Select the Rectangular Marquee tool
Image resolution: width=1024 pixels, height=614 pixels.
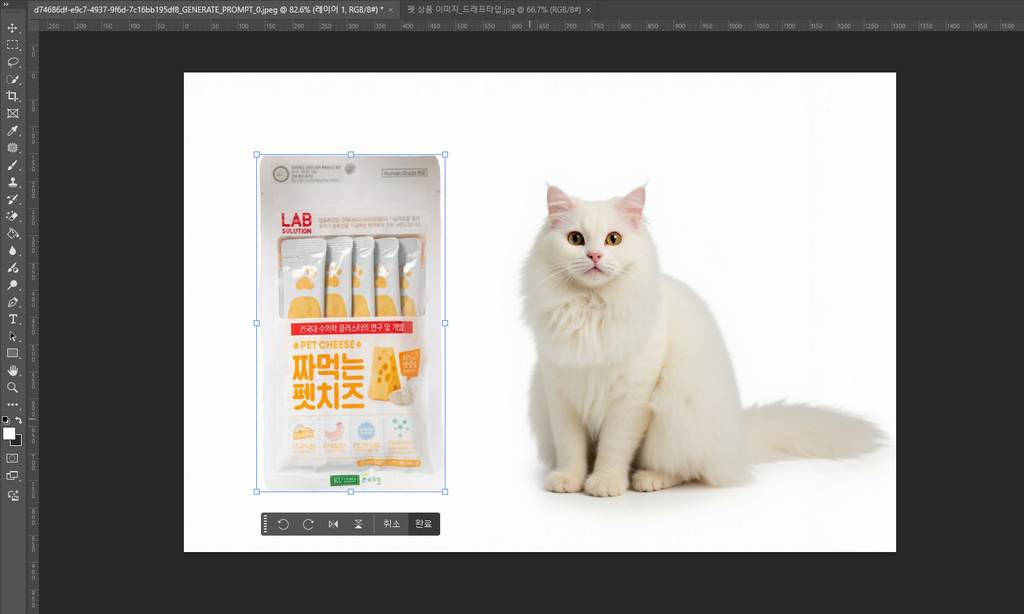12,45
